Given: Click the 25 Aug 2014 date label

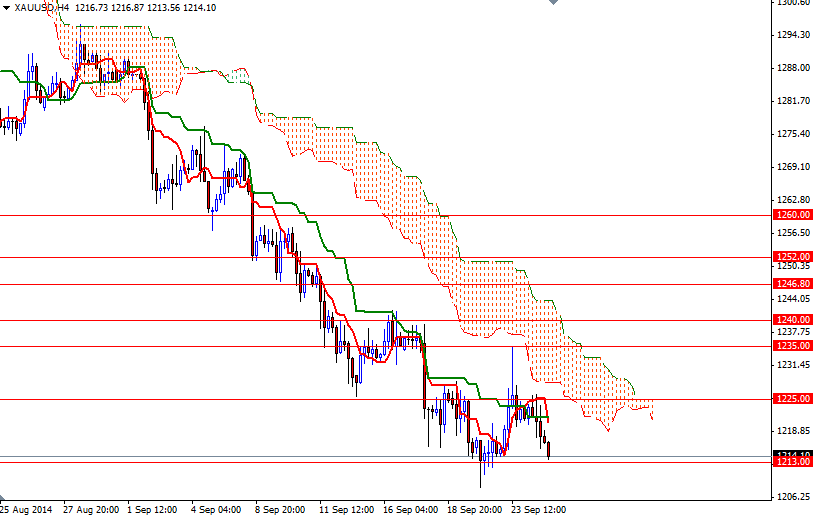Looking at the screenshot, I should pyautogui.click(x=26, y=510).
